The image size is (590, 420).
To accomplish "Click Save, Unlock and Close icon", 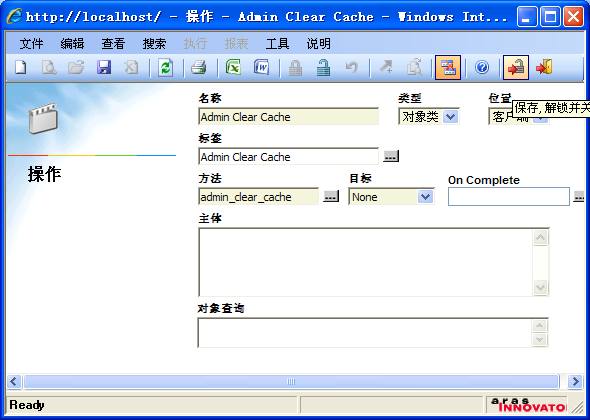I will coord(516,68).
